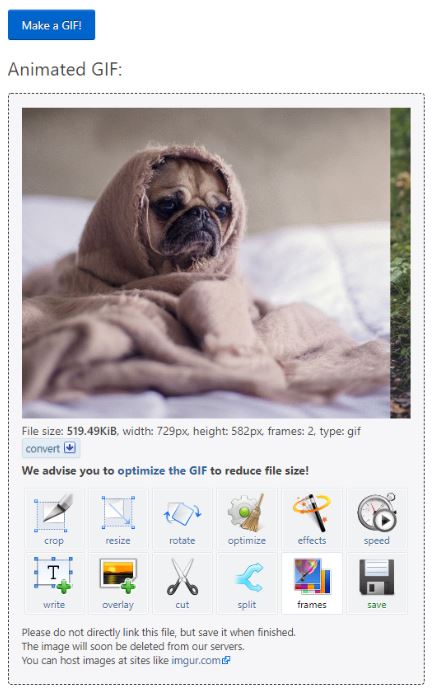Image resolution: width=434 pixels, height=693 pixels.
Task: Click the convert download arrow icon
Action: pyautogui.click(x=69, y=448)
